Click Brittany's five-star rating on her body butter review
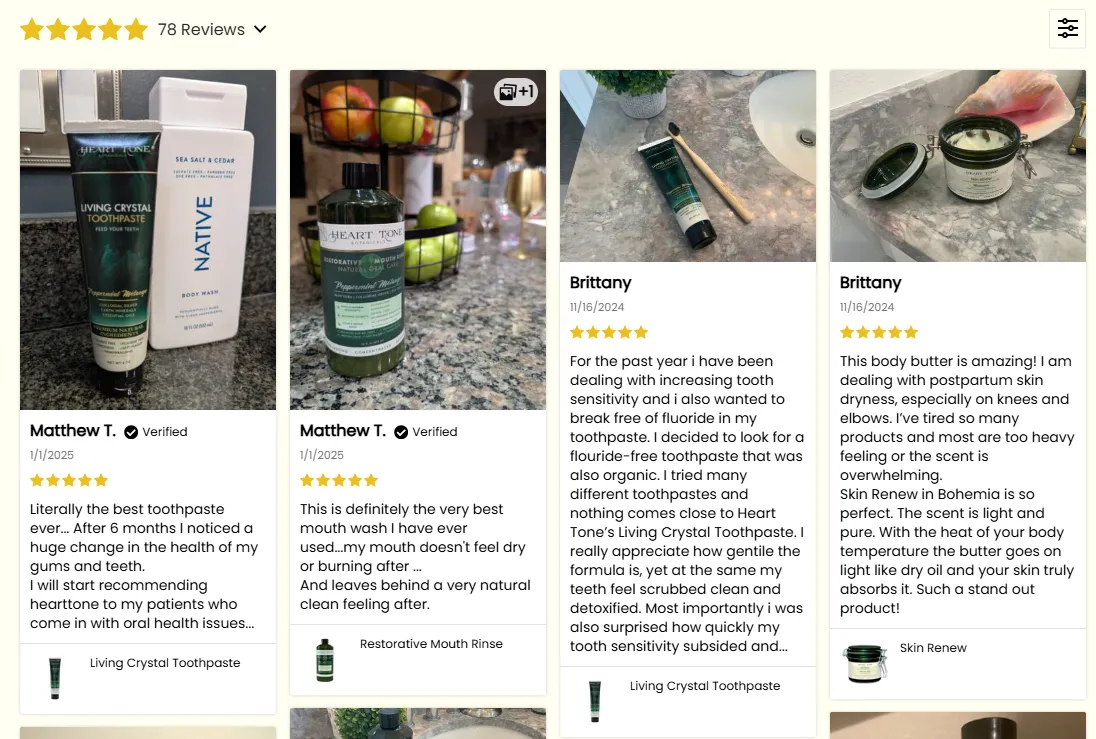Screen dimensions: 1096x739 click(x=878, y=332)
